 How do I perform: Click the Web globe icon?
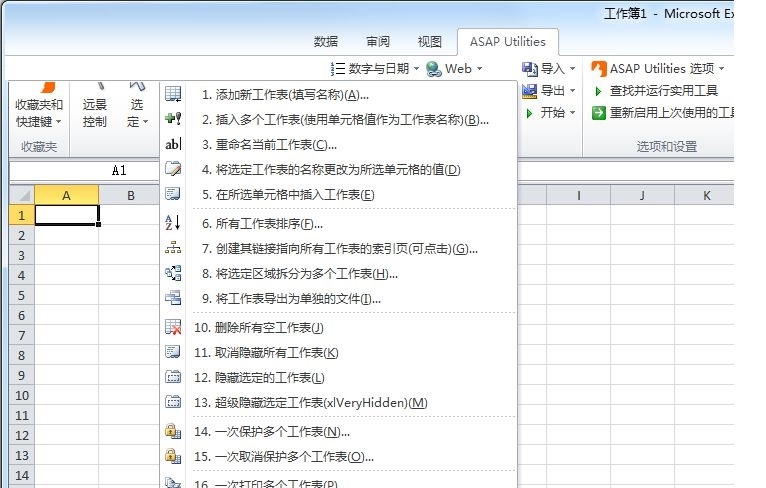pos(434,69)
